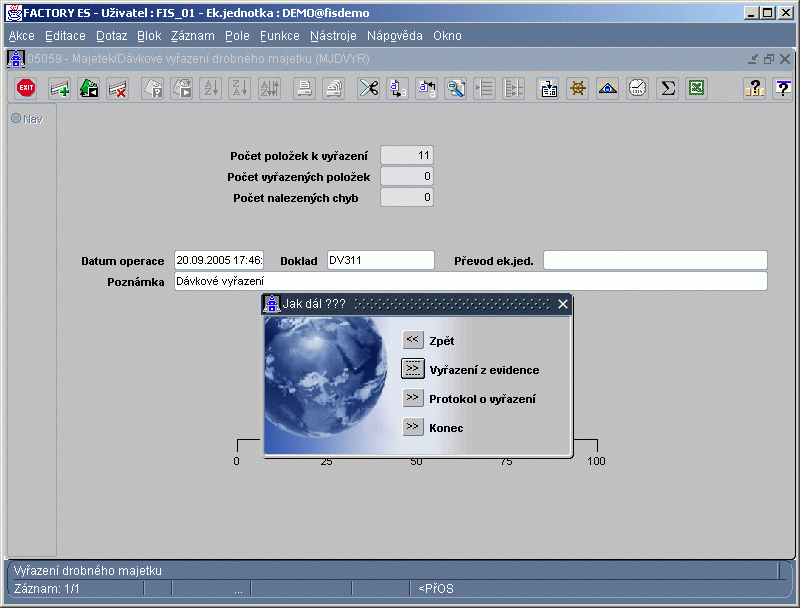Open the Funkce menu
Image resolution: width=800 pixels, height=608 pixels.
279,35
